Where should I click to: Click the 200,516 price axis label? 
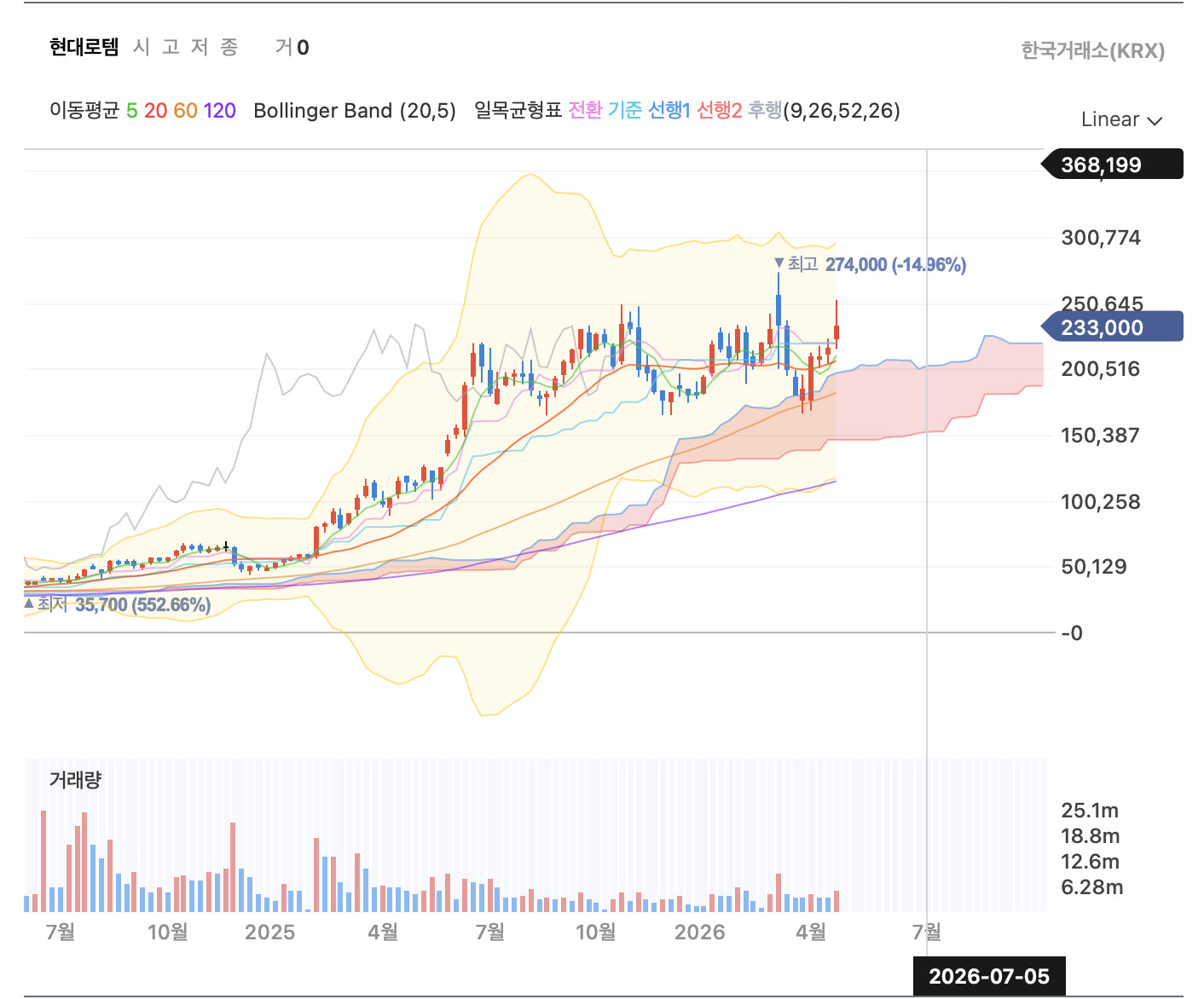coord(1101,369)
